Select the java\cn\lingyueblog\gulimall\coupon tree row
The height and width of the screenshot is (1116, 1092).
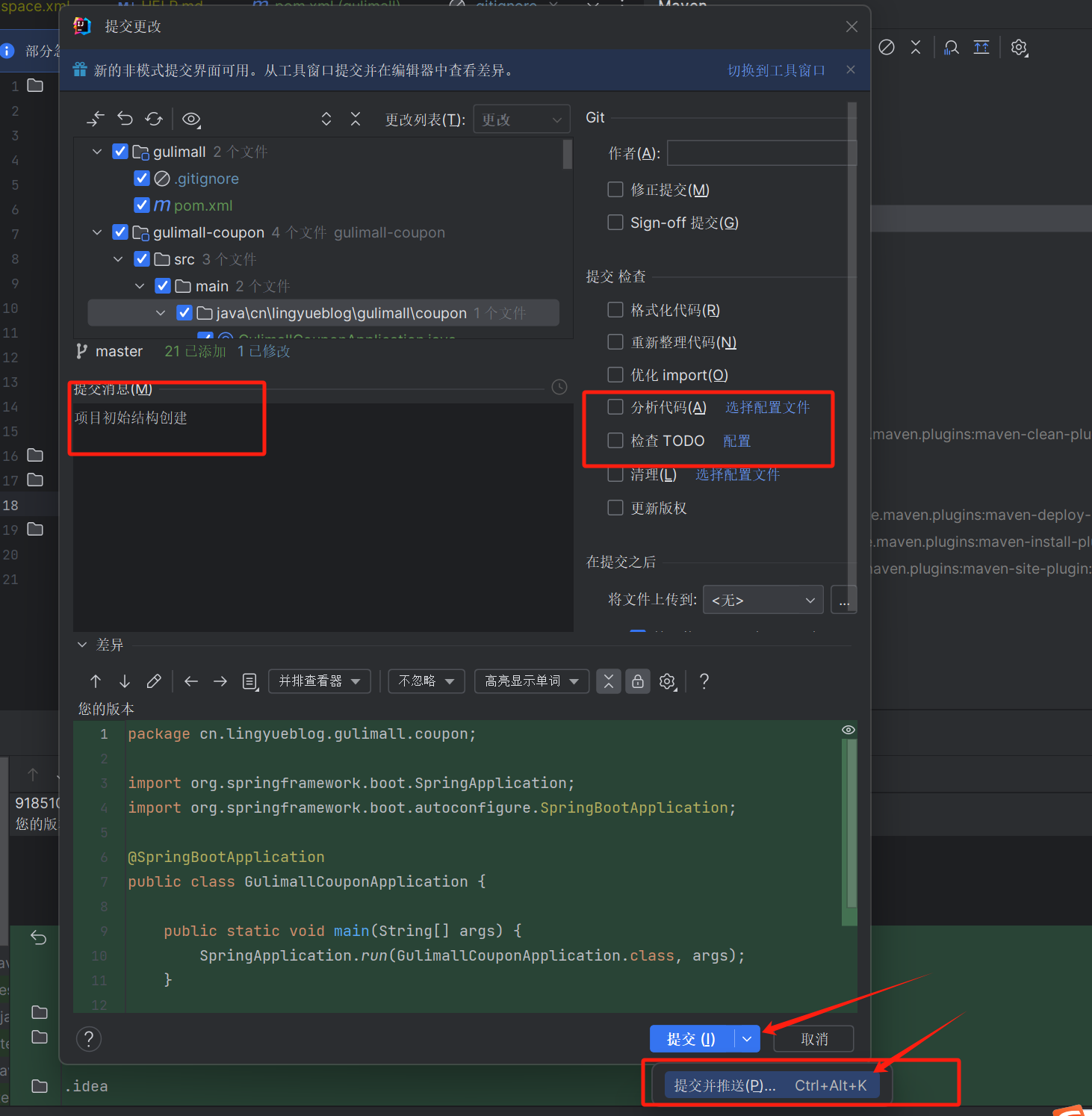pyautogui.click(x=323, y=313)
